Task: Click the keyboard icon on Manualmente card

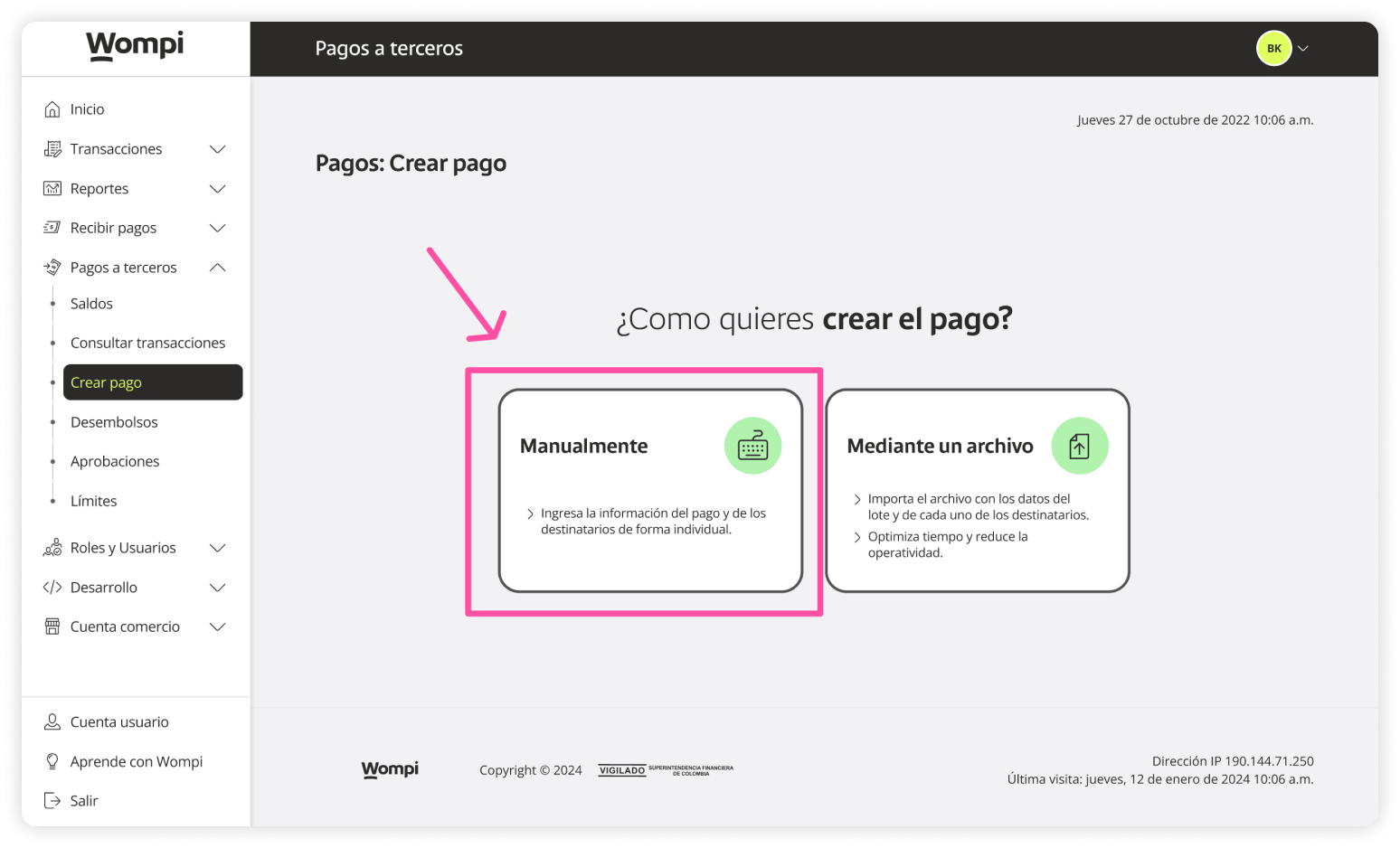Action: pyautogui.click(x=752, y=446)
